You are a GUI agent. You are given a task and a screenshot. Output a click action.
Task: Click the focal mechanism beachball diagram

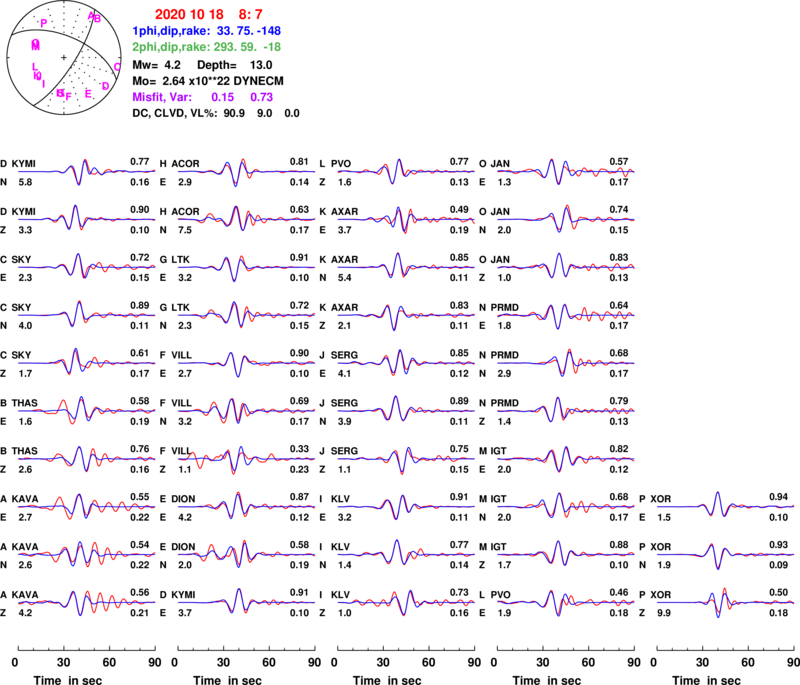64,58
